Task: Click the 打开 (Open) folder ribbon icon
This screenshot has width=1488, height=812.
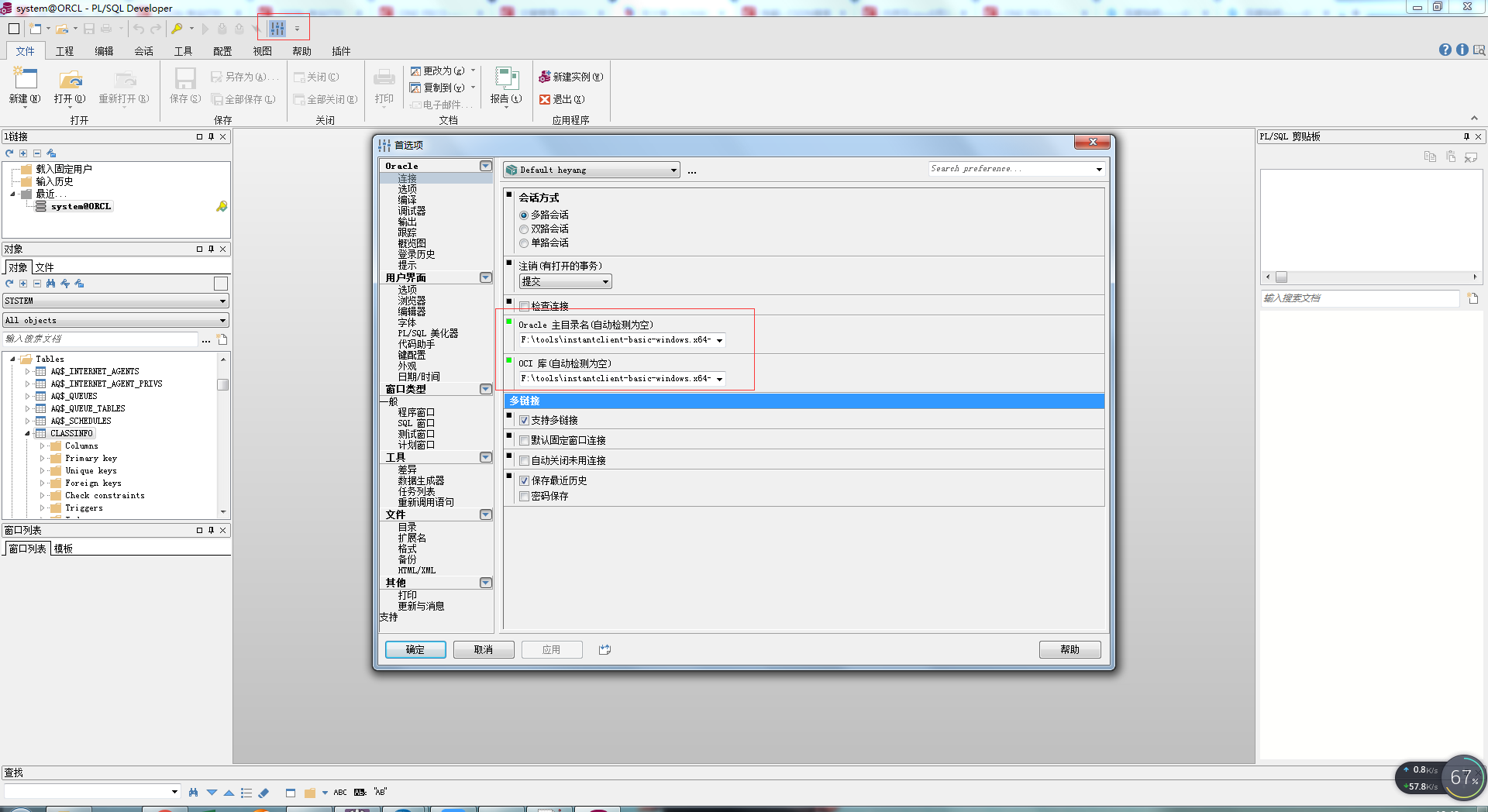Action: [71, 79]
